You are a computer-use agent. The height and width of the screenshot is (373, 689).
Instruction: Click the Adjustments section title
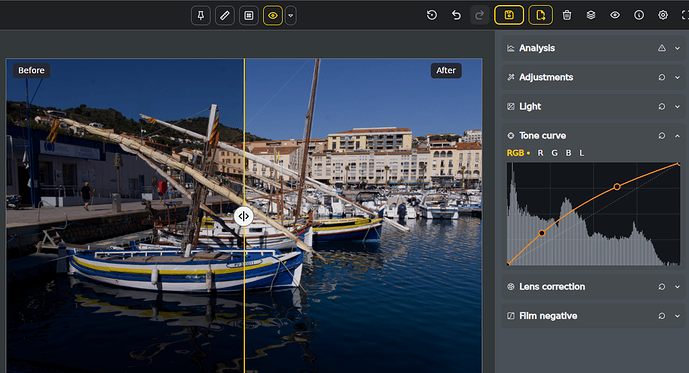pos(546,77)
